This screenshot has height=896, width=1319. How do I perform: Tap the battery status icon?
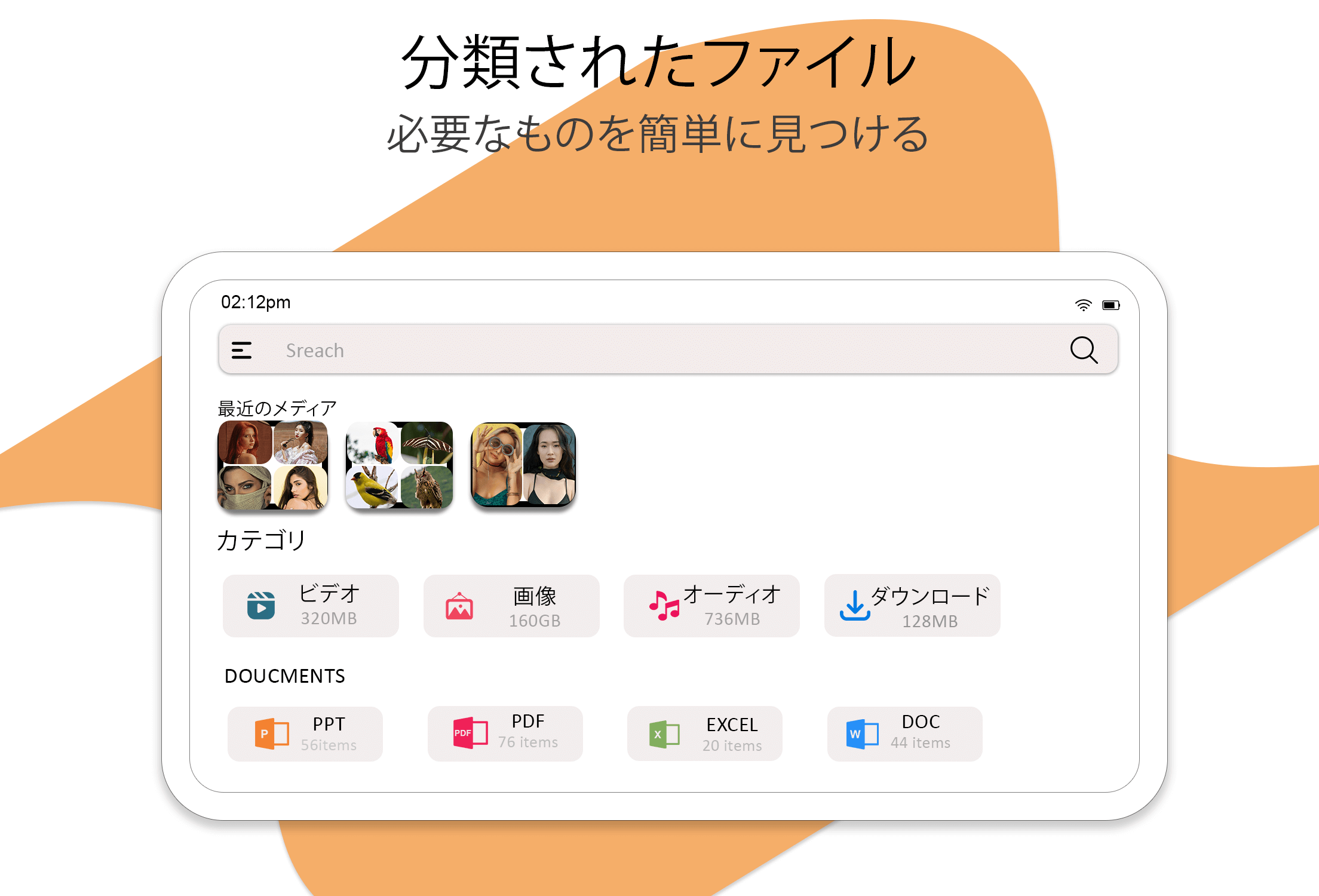(1111, 305)
